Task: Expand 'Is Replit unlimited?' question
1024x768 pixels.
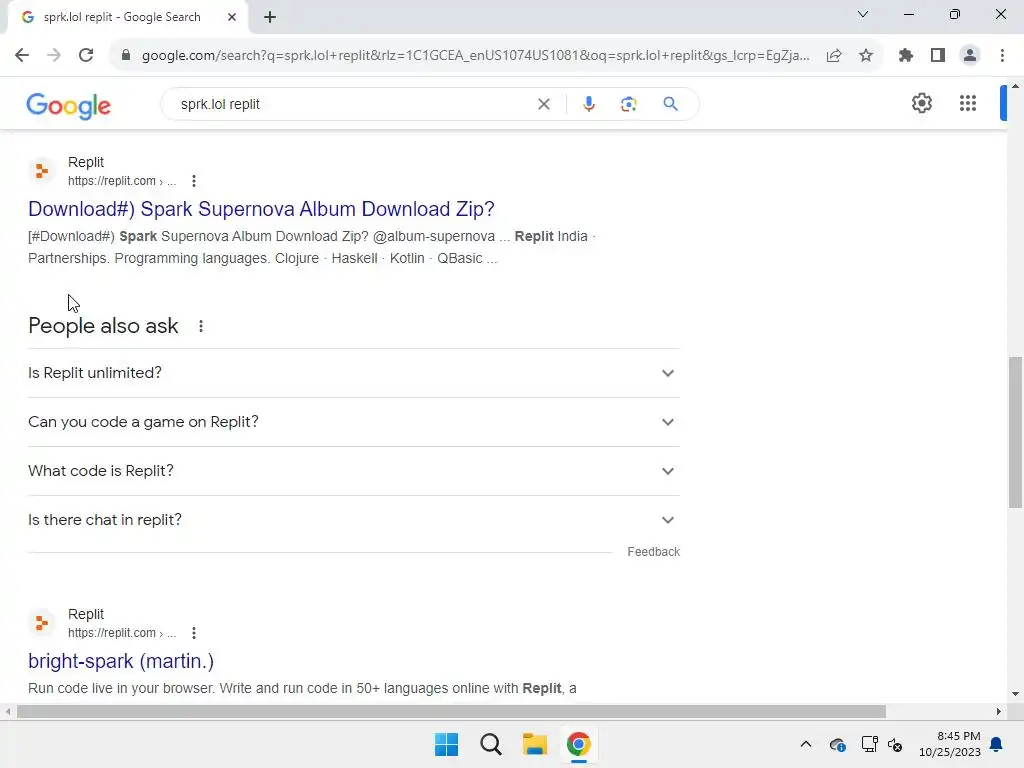Action: tap(354, 373)
